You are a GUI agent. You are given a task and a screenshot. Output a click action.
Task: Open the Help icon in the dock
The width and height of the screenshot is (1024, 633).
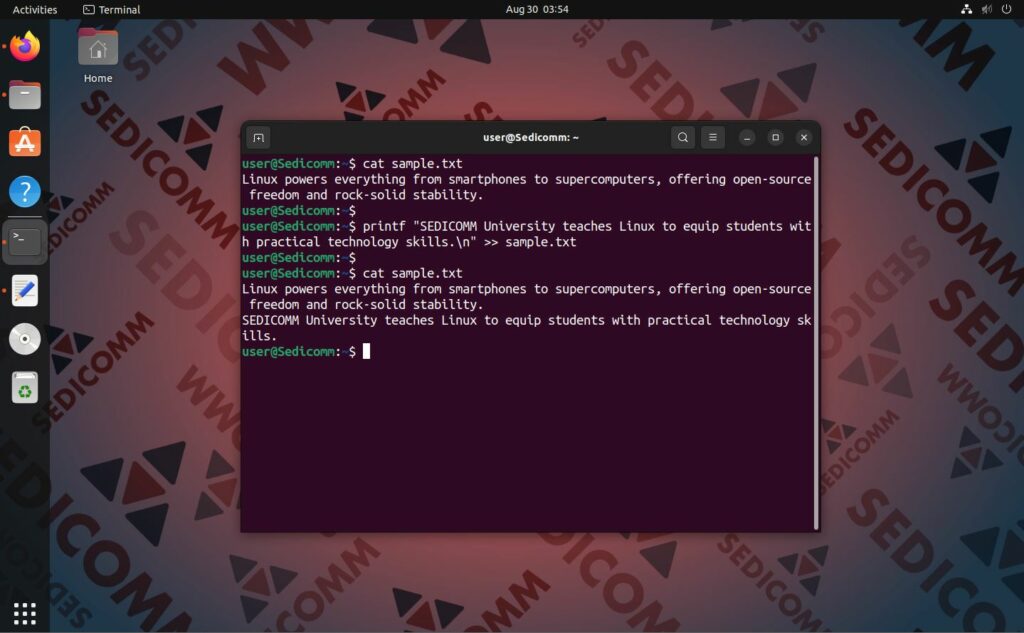(25, 192)
